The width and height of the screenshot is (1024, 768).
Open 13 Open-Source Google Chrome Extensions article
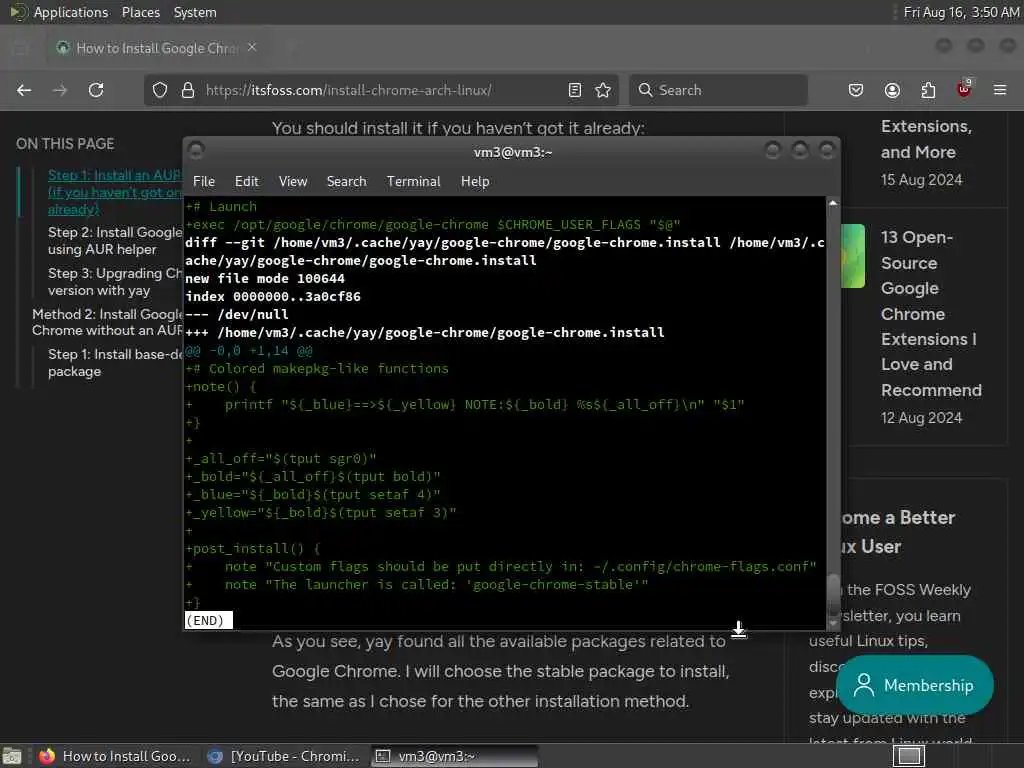point(931,313)
